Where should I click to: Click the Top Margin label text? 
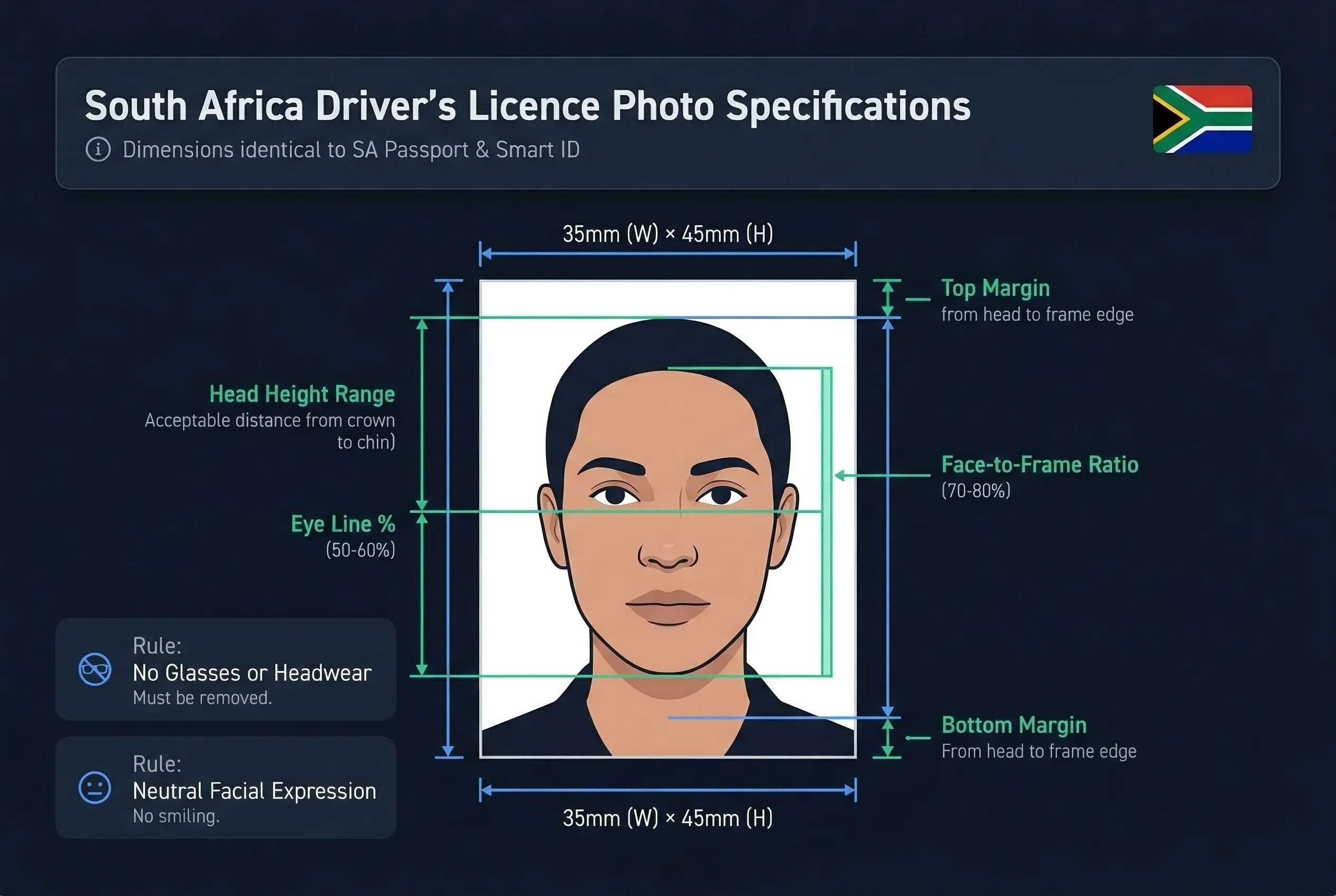pos(995,287)
